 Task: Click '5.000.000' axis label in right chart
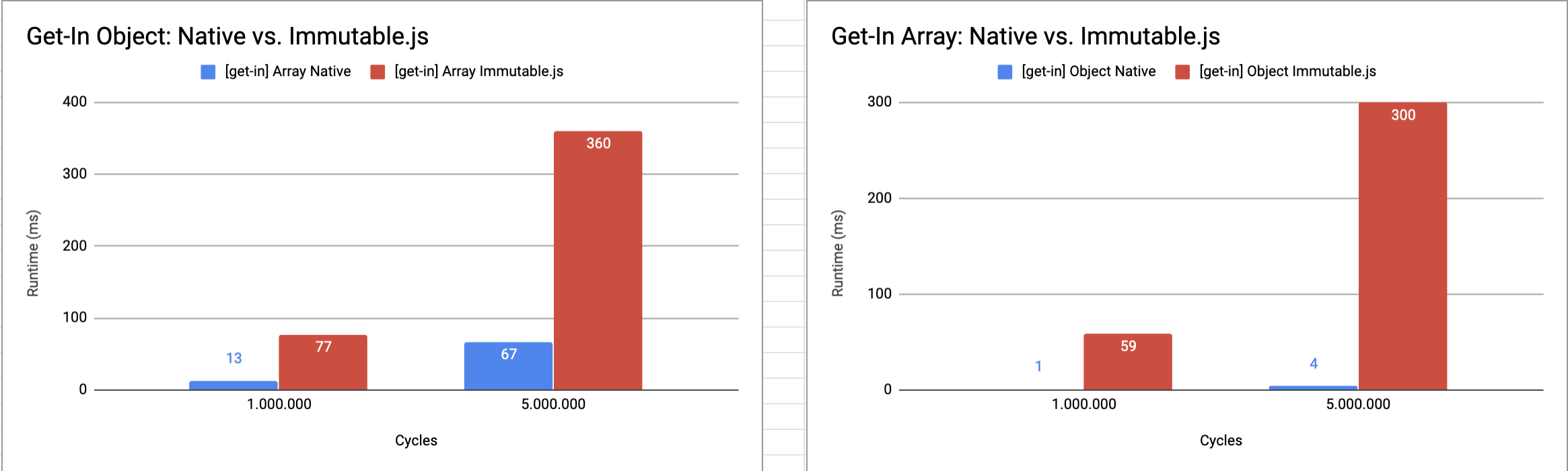1358,404
